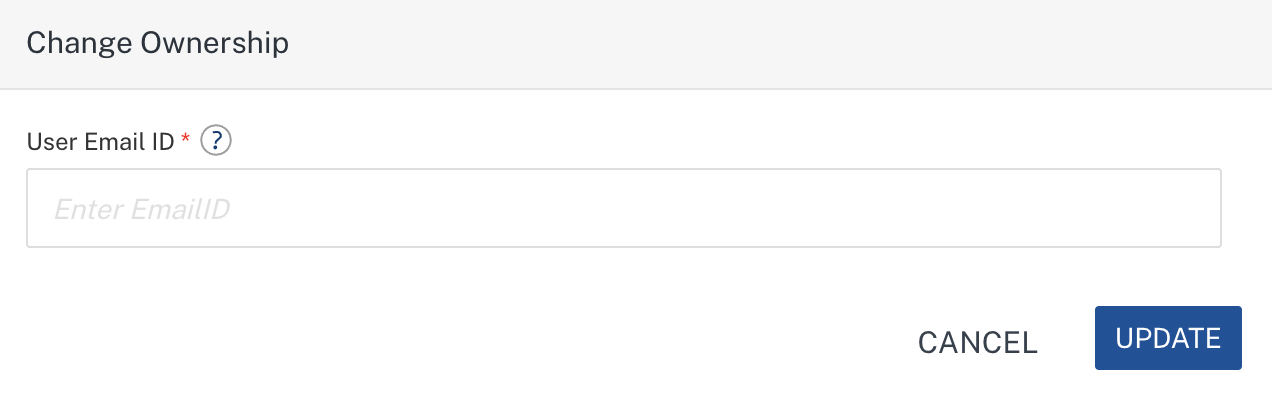1272x406 pixels.
Task: Click the Change Ownership heading text
Action: (158, 44)
